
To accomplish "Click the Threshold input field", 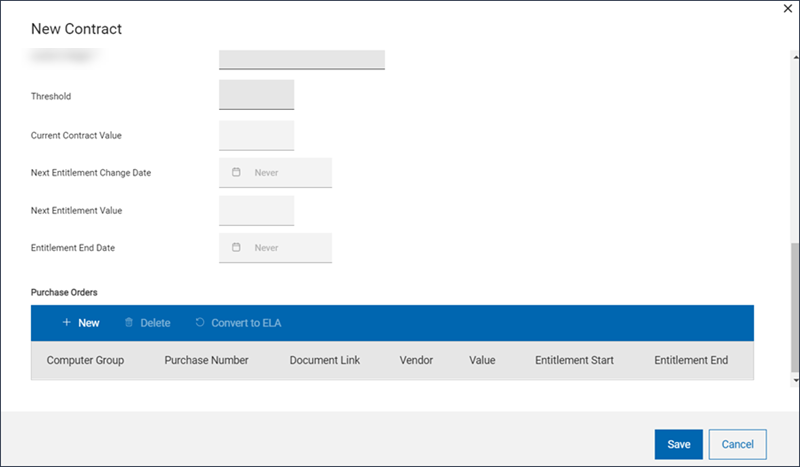I will [x=256, y=95].
